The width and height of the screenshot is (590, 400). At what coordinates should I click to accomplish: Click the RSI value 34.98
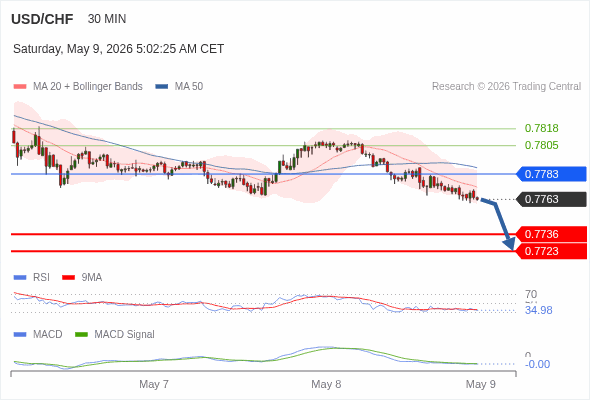[x=538, y=310]
